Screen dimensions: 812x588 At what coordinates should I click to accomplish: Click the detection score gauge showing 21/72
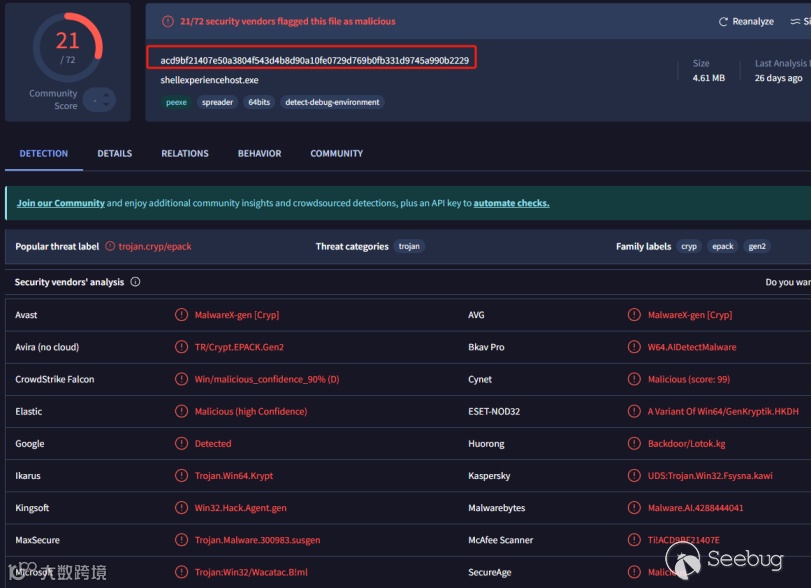68,48
